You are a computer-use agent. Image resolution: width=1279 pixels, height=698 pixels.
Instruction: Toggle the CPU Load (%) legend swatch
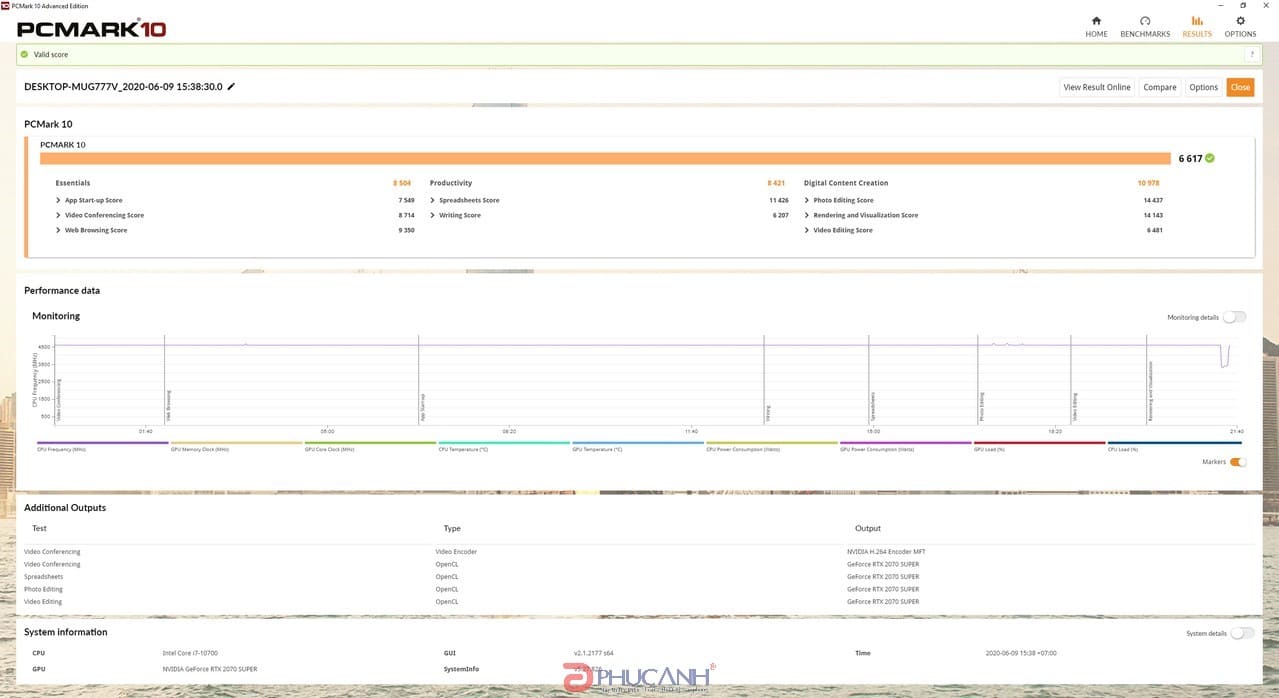(x=1175, y=443)
